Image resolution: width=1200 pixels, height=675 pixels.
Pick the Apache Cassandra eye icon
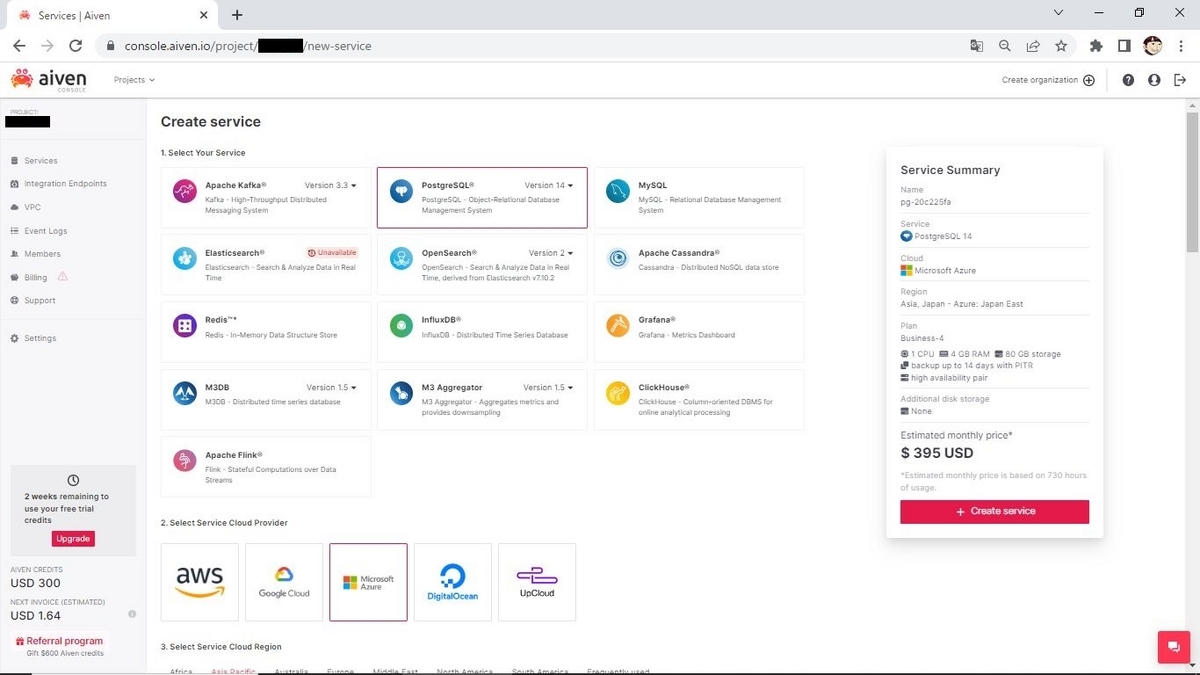point(618,258)
